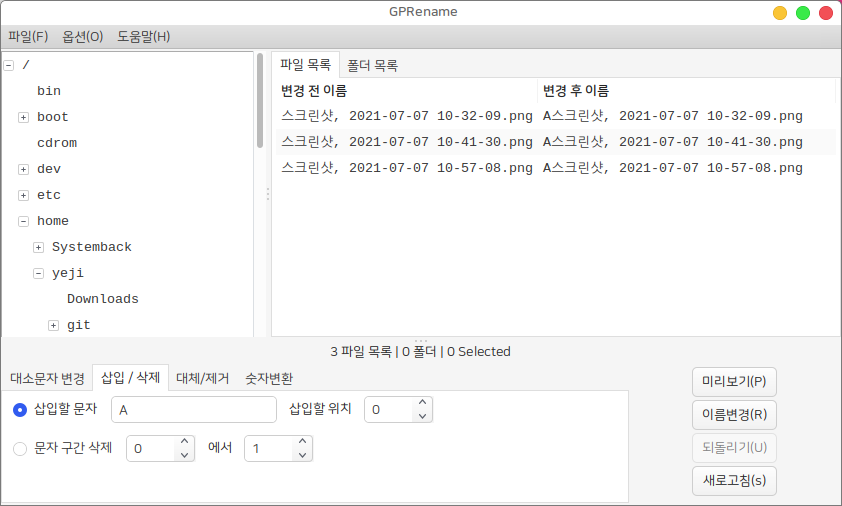Select the 문자 구간 삭제 radio button
Screen dimensions: 842x506
click(20, 449)
